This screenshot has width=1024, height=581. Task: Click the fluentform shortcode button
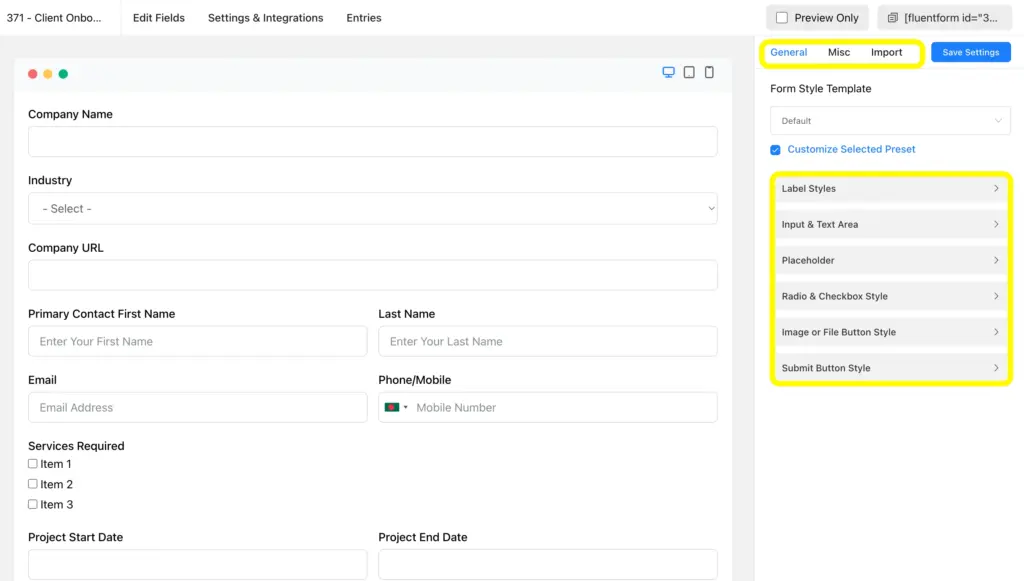click(944, 18)
